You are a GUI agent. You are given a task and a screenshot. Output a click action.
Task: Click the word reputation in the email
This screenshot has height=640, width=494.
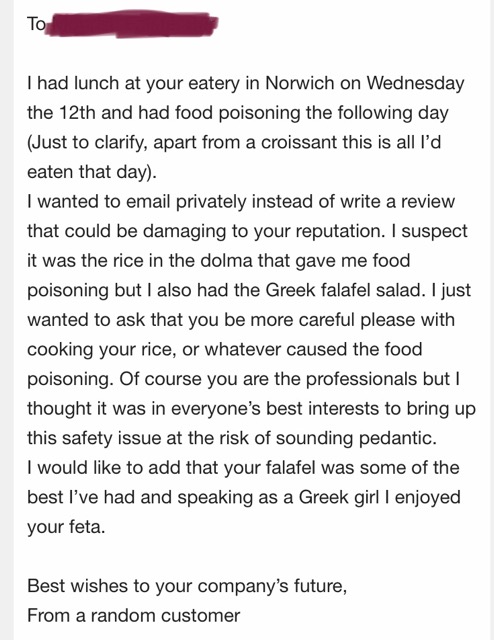[x=340, y=232]
